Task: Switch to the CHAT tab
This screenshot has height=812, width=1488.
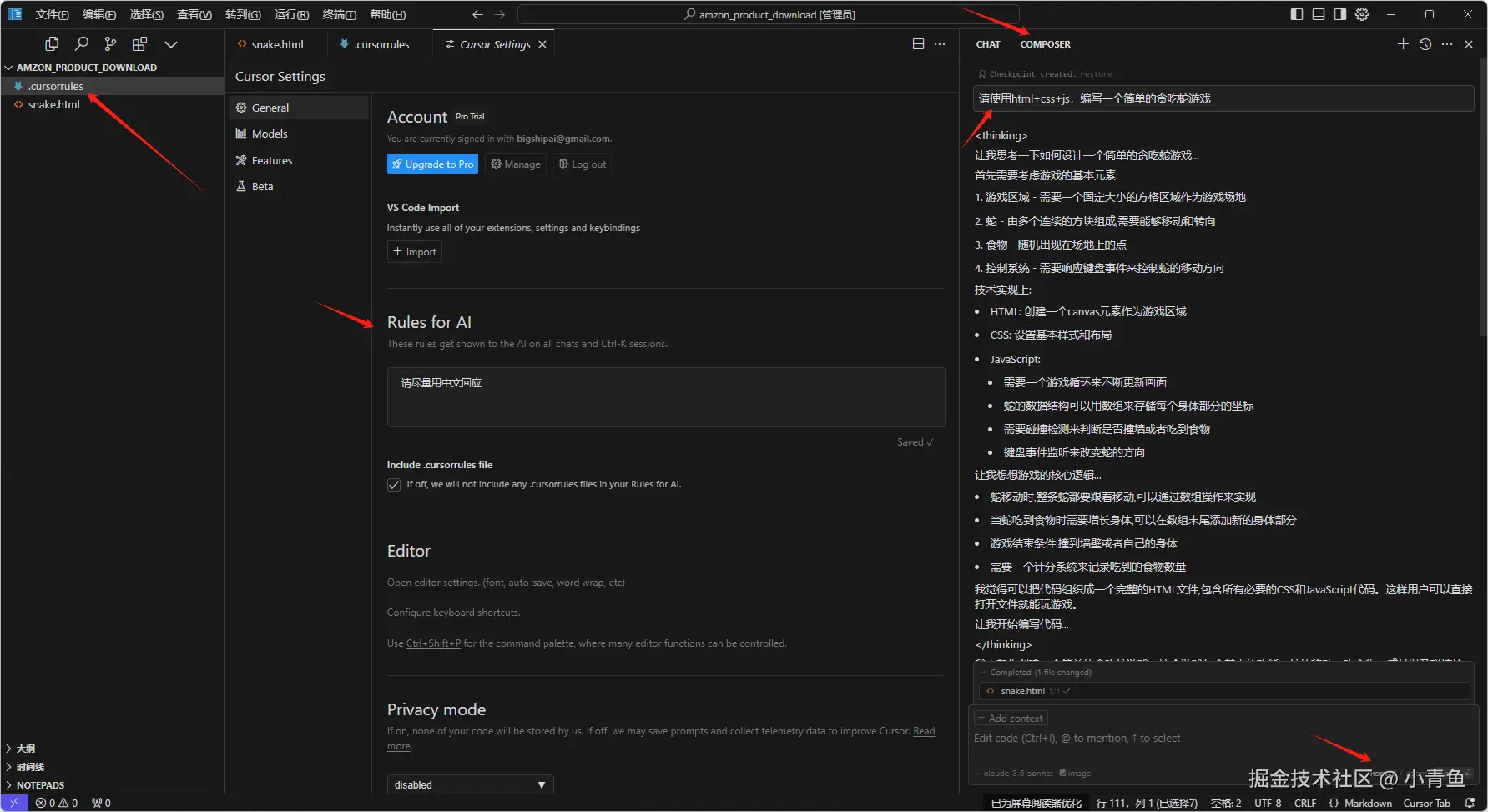Action: click(x=988, y=44)
